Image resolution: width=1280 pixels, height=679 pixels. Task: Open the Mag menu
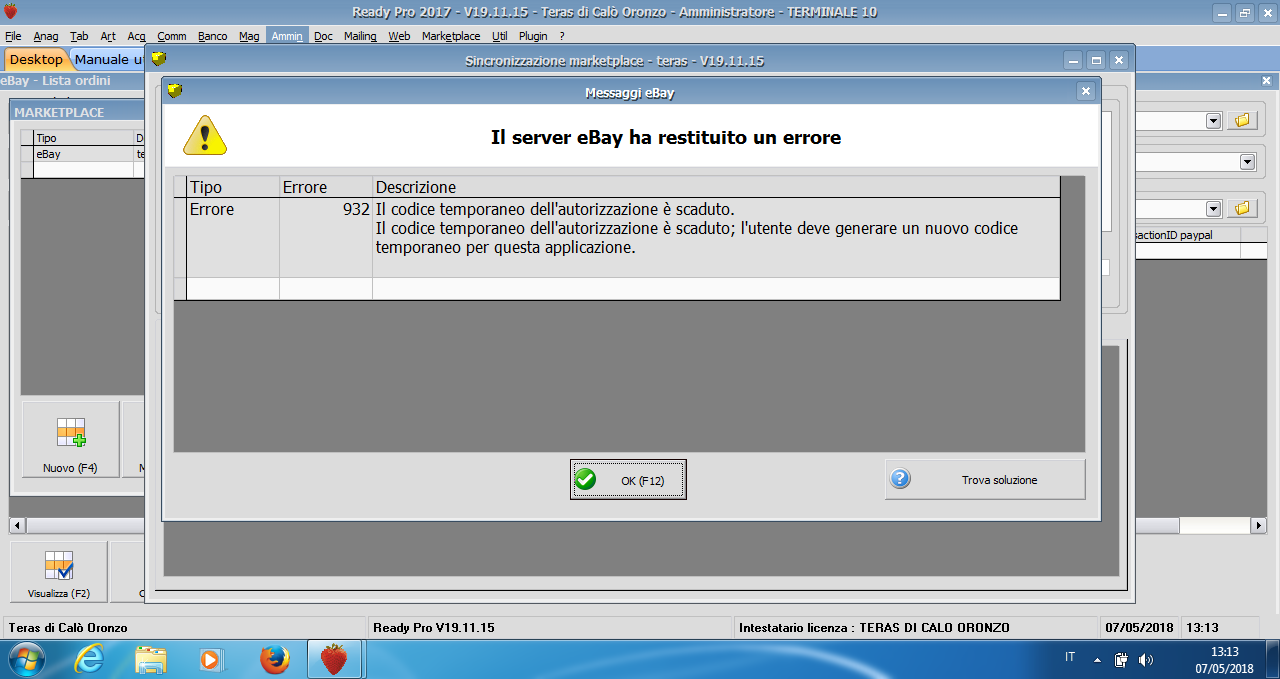249,36
